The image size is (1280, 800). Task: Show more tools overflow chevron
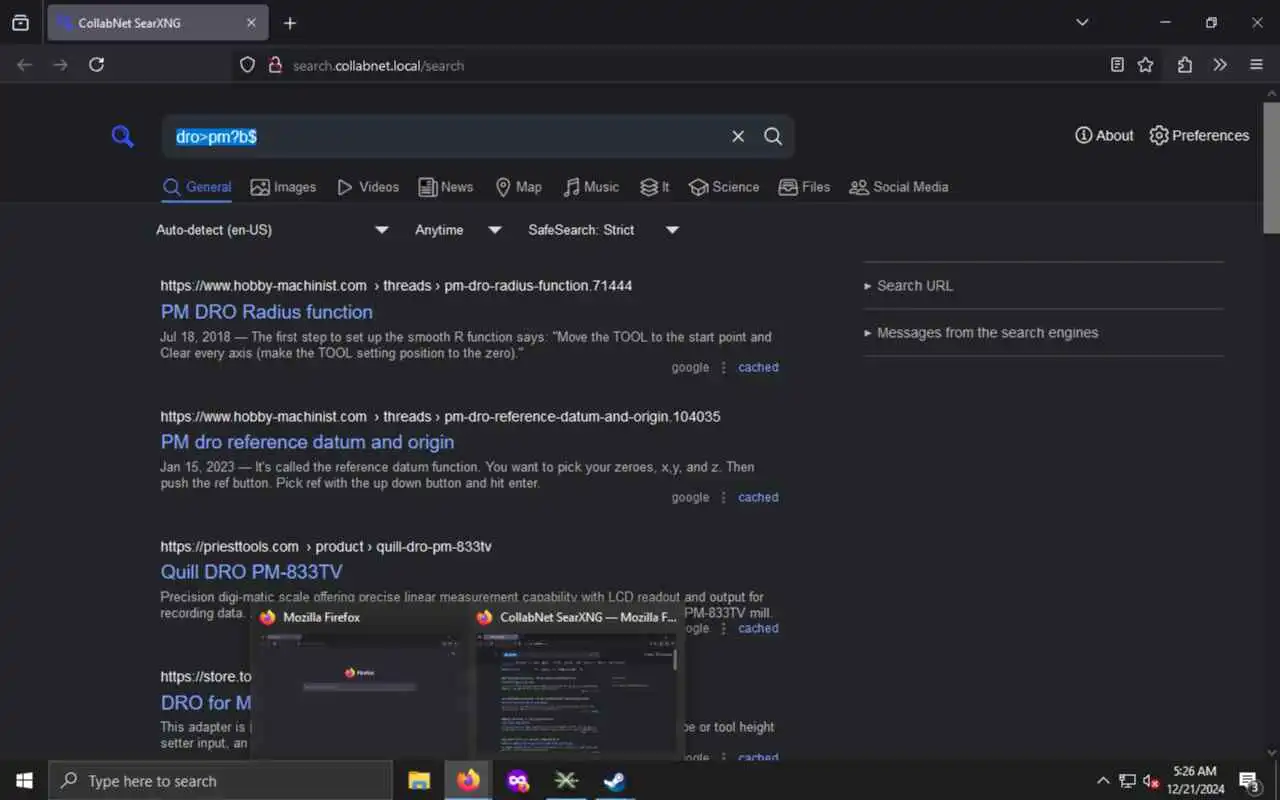pyautogui.click(x=1220, y=65)
